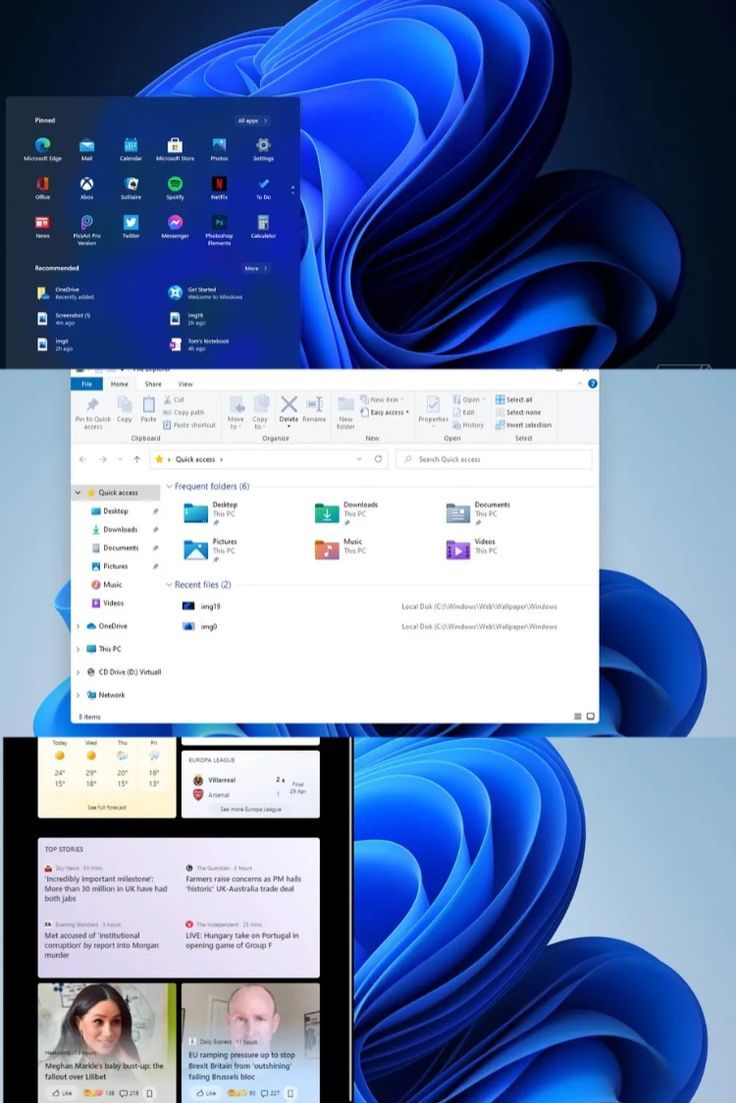Screen dimensions: 736x1103
Task: Click the Up one level arrow
Action: (x=137, y=459)
